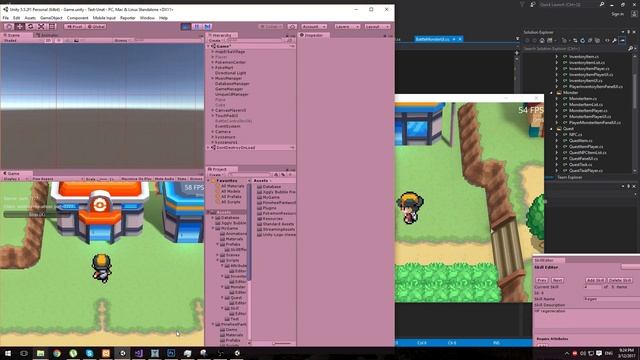The height and width of the screenshot is (360, 640).
Task: Click the Next button in Skill Editor
Action: coord(557,280)
